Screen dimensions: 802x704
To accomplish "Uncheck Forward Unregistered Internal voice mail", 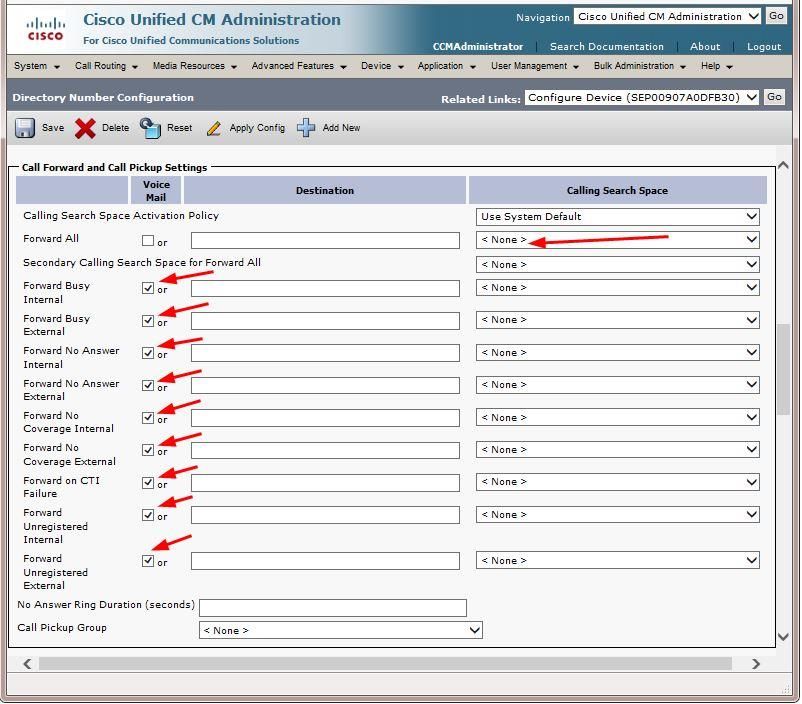I will click(148, 515).
